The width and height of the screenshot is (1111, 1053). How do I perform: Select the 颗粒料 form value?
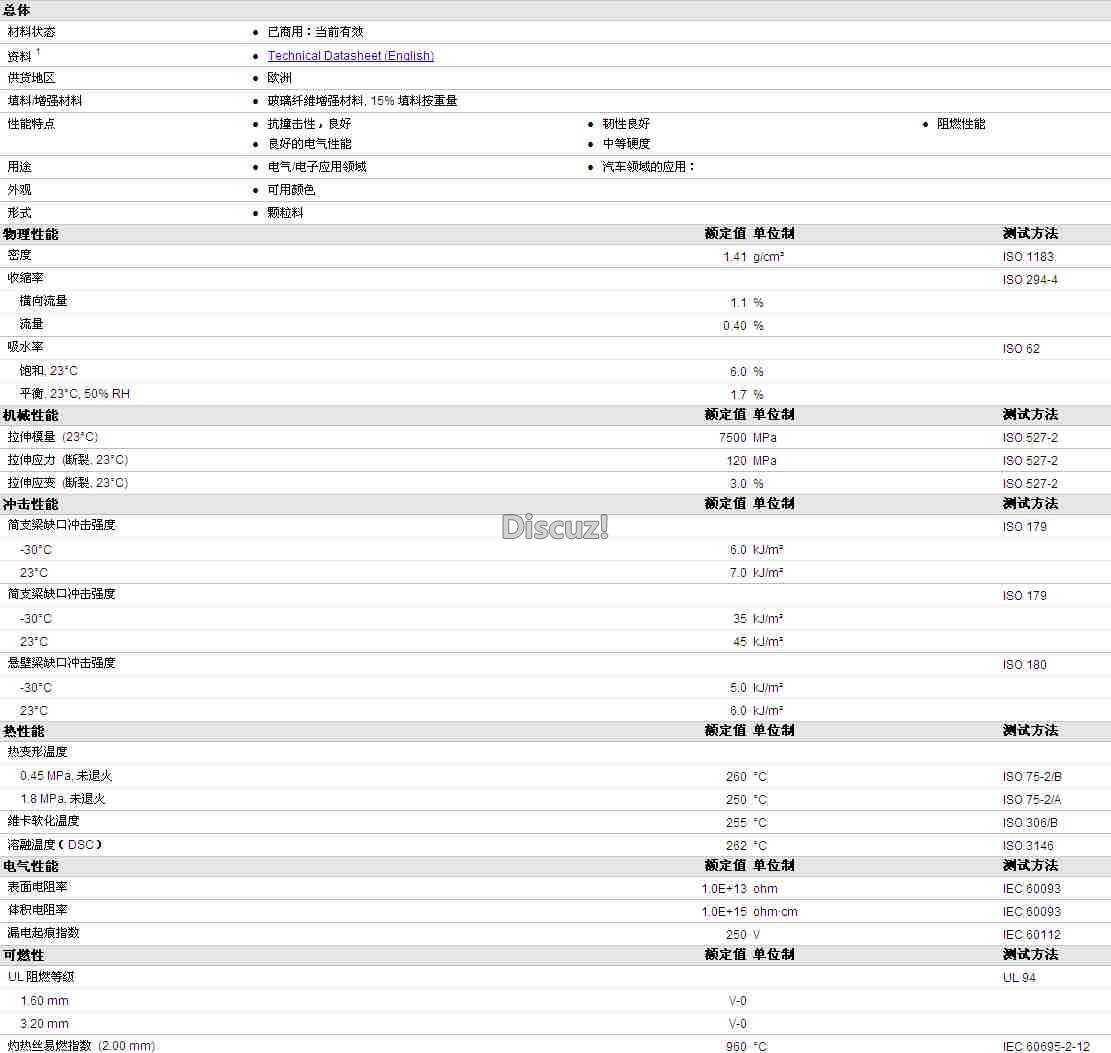[x=285, y=213]
